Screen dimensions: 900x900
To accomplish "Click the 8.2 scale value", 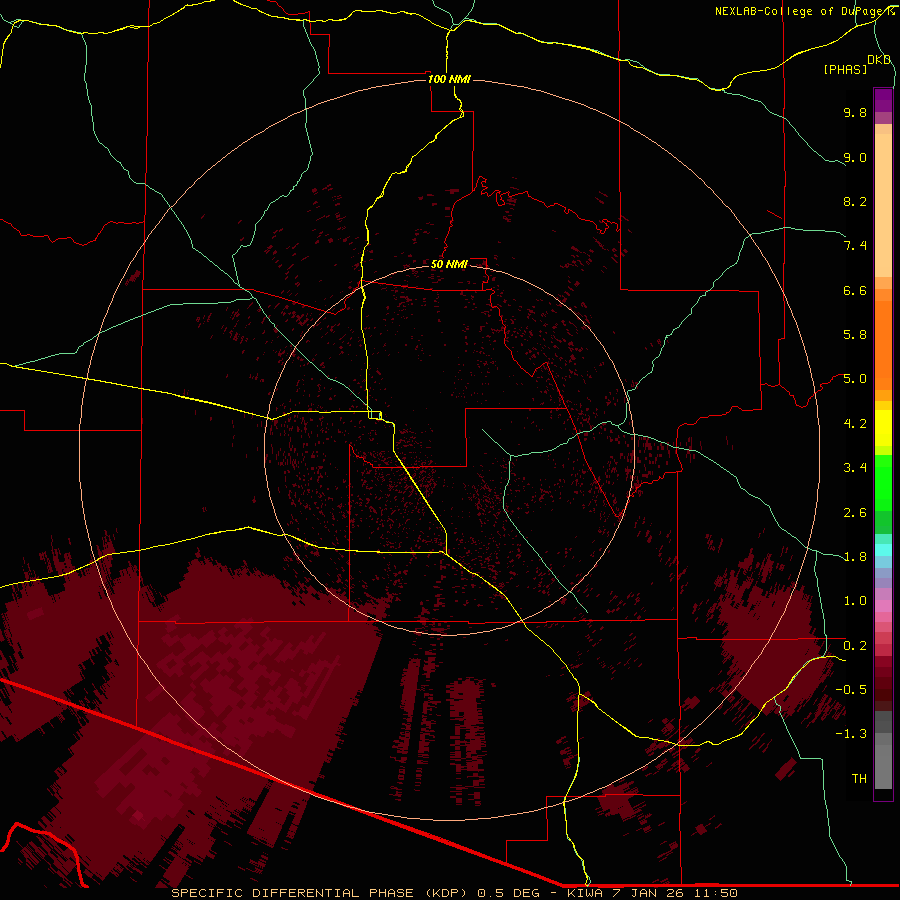I will (855, 201).
